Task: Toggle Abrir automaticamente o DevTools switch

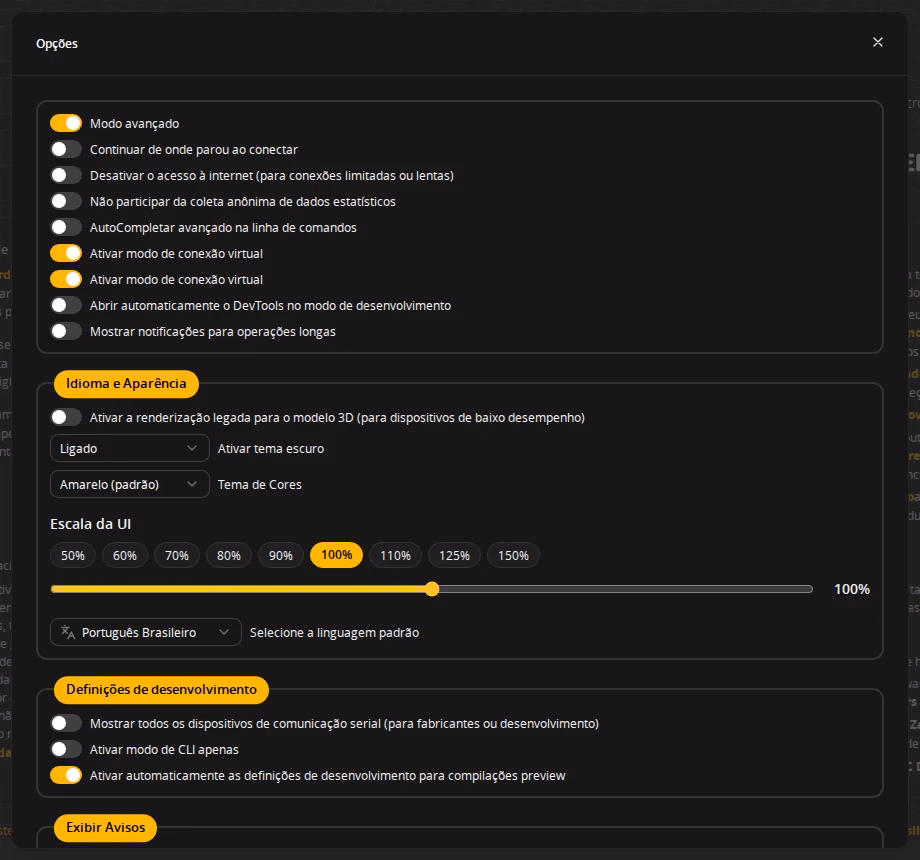Action: (x=66, y=305)
